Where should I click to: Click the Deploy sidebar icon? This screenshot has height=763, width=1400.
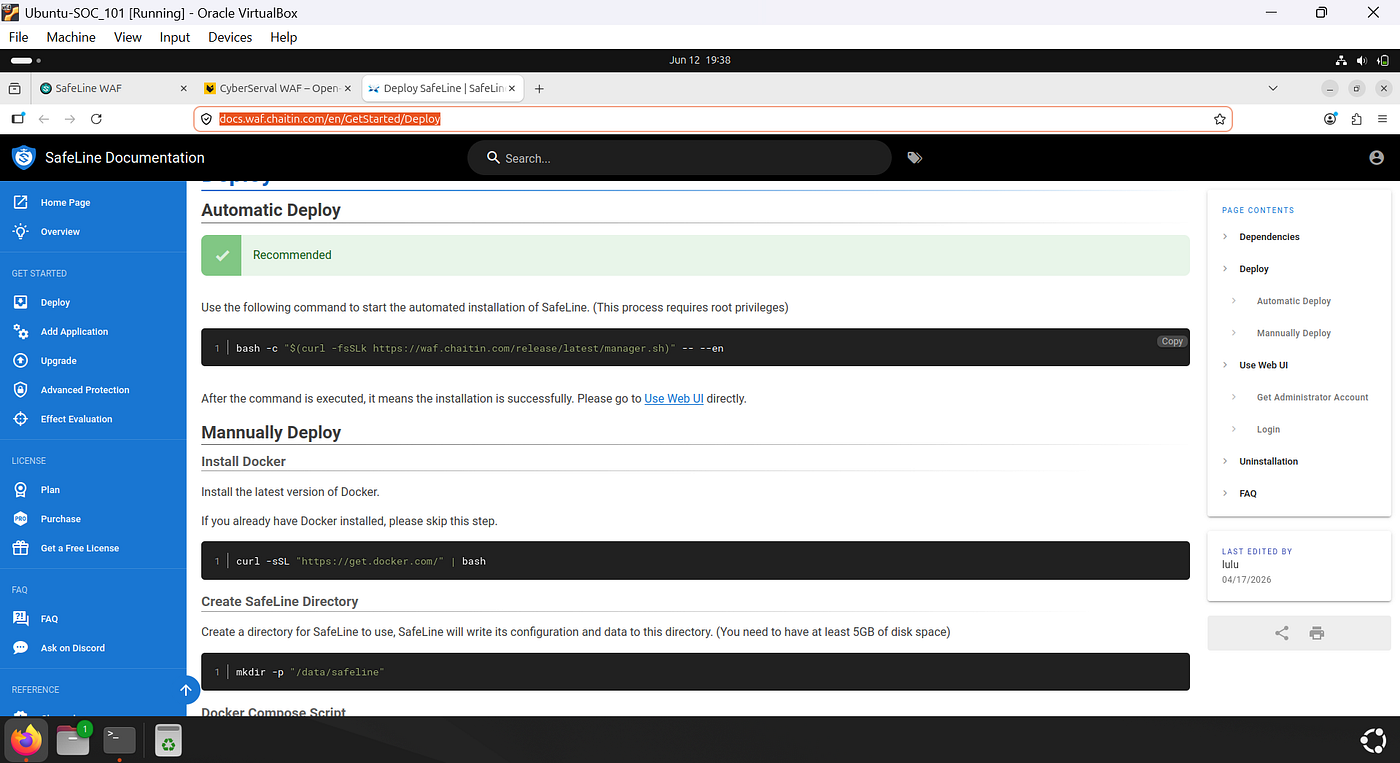click(20, 302)
